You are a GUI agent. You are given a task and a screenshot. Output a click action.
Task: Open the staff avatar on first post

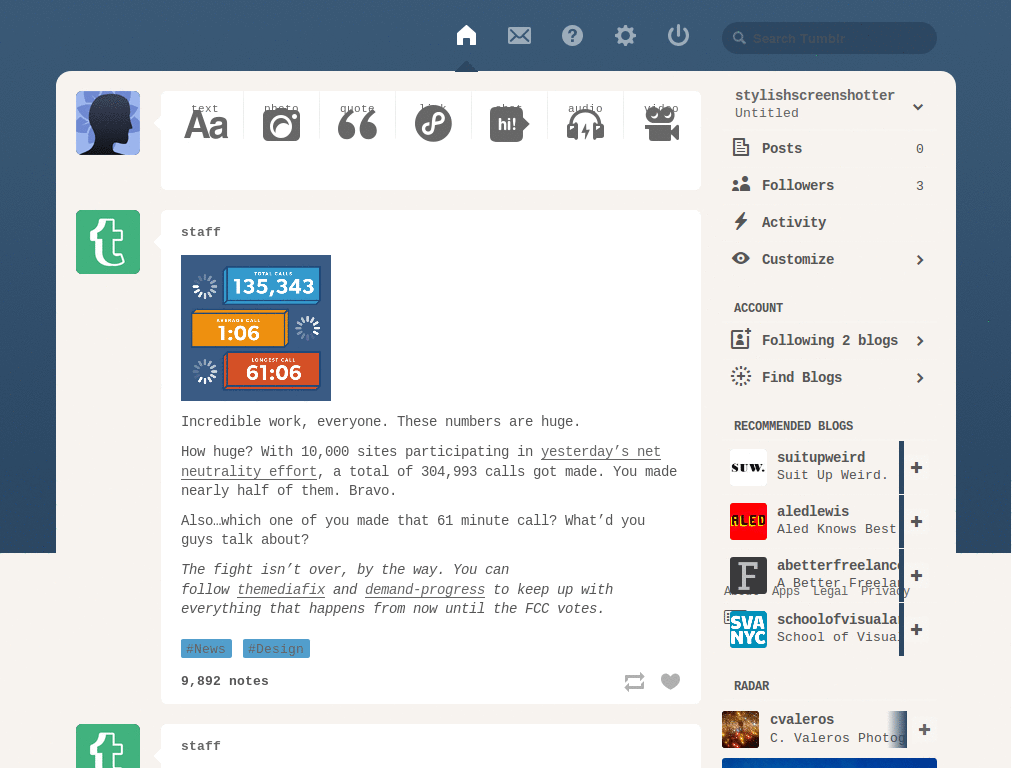pos(108,242)
